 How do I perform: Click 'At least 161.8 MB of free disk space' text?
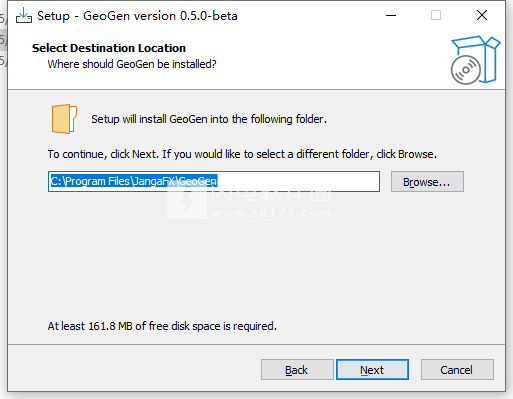click(162, 326)
